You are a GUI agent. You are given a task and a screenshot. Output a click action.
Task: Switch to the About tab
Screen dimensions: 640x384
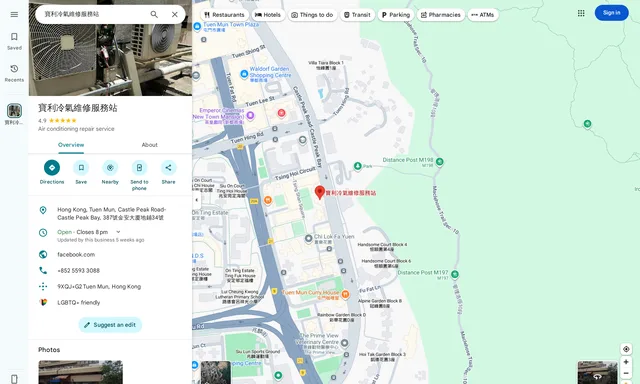149,145
